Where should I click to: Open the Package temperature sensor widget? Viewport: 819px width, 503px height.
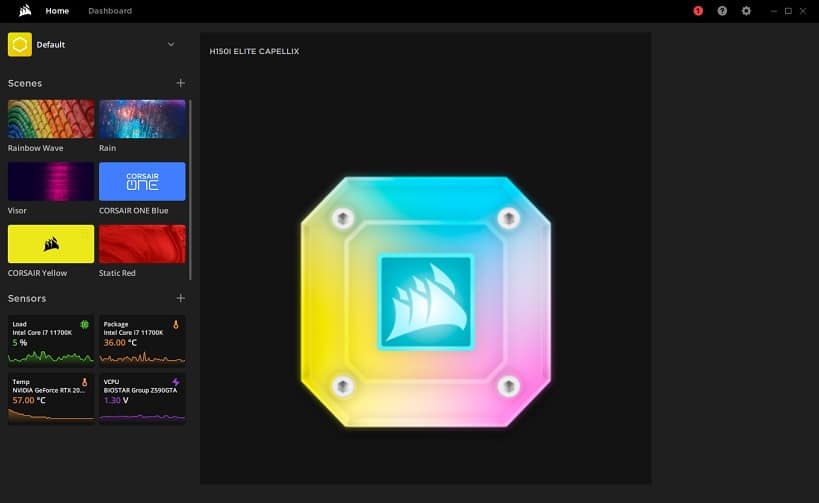(142, 340)
